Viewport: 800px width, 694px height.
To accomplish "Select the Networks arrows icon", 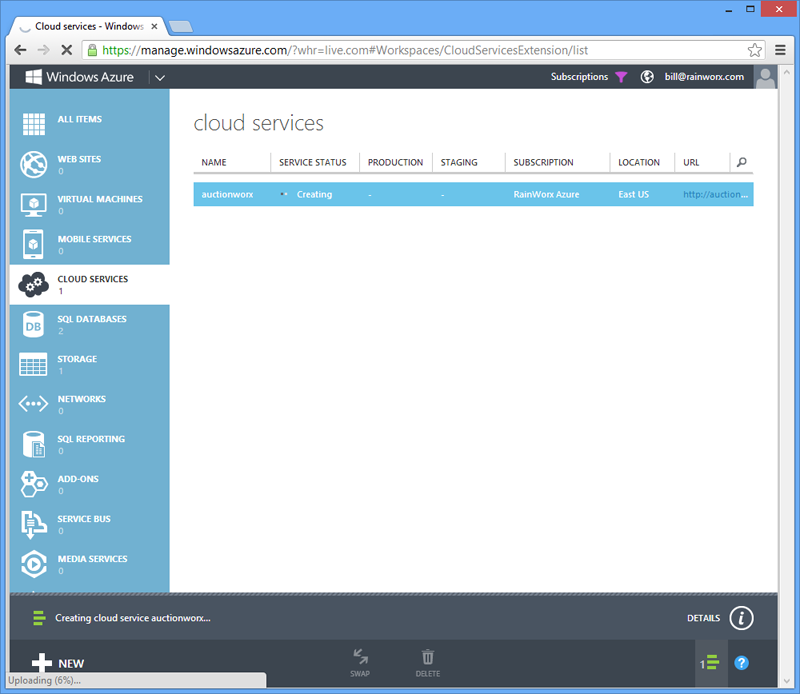I will 33,404.
